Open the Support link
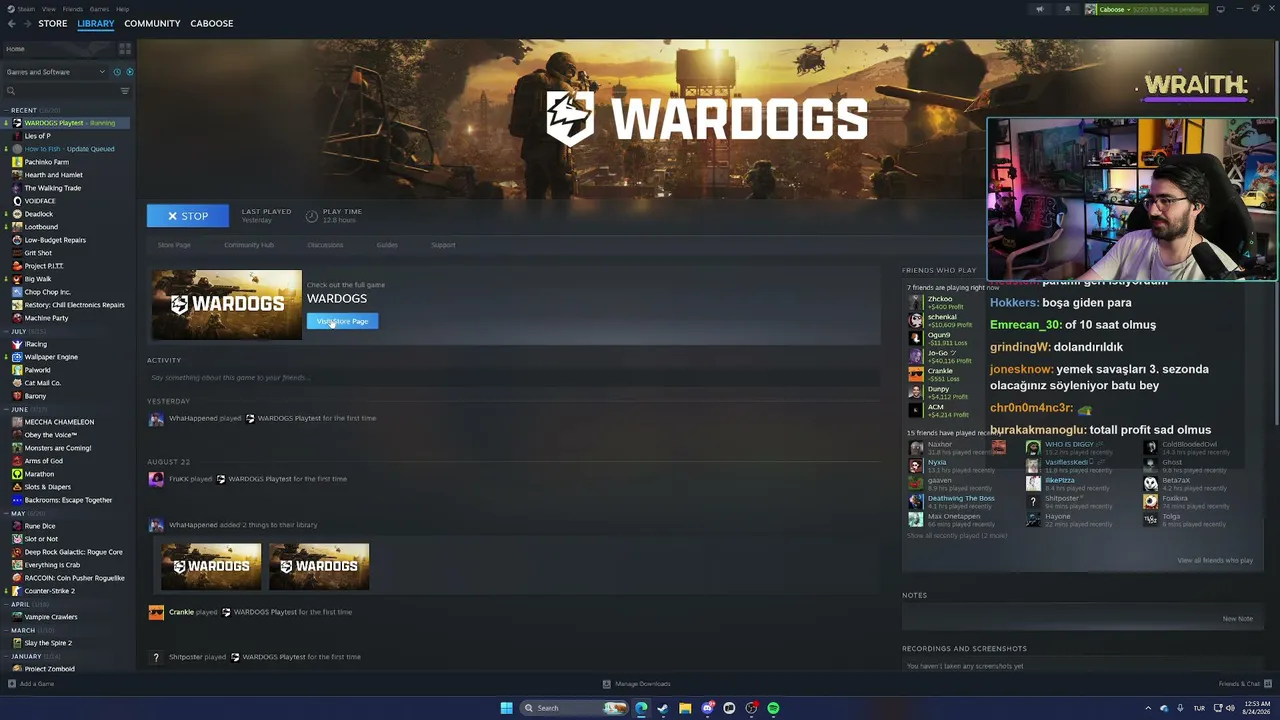This screenshot has width=1280, height=720. [443, 245]
